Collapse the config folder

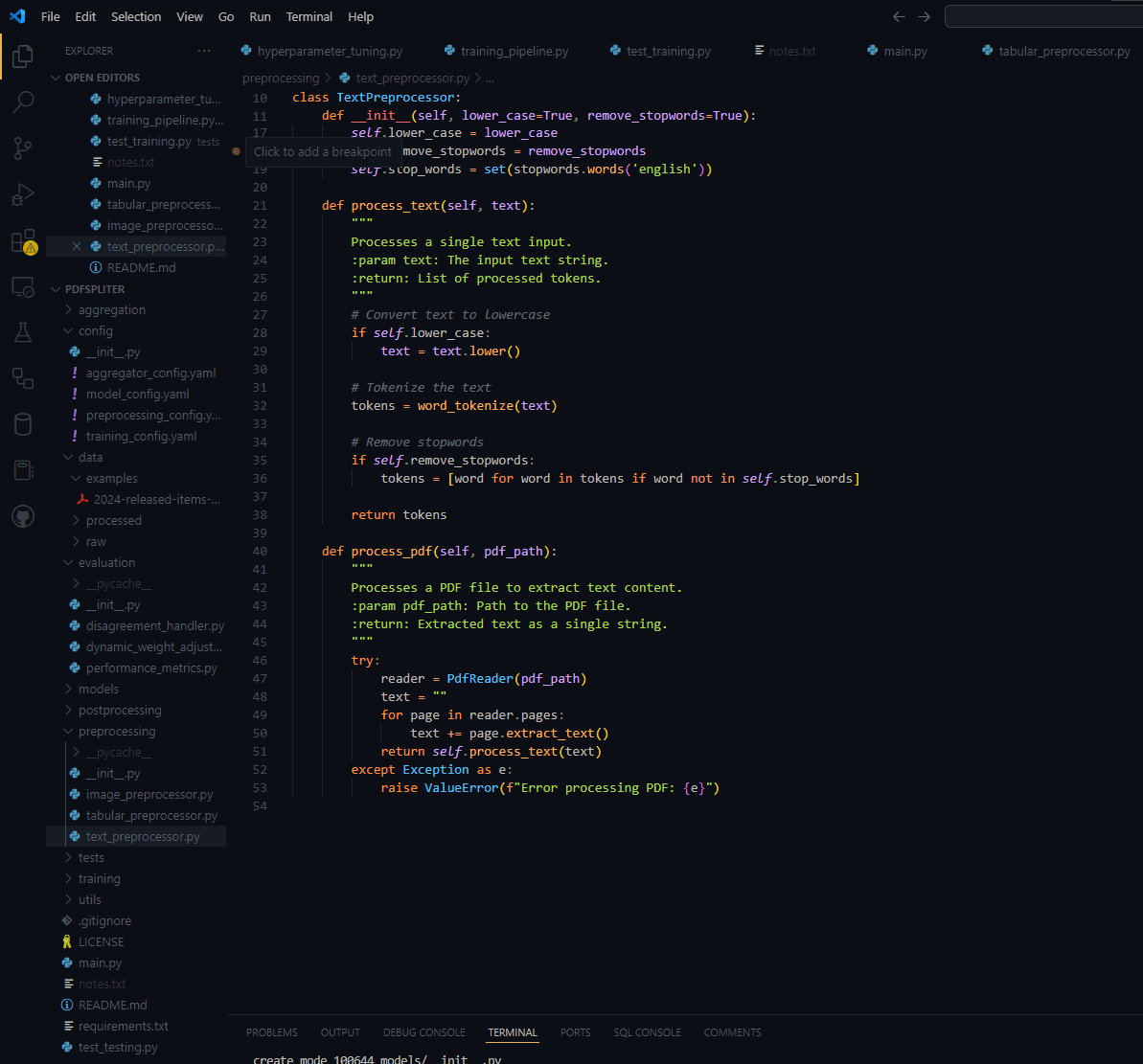click(95, 330)
